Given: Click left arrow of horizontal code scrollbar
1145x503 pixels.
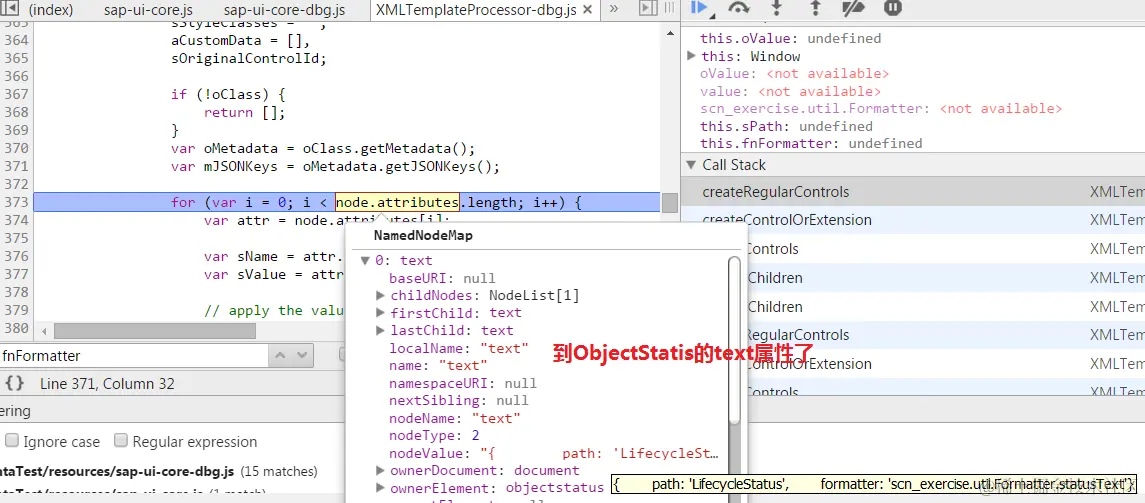Looking at the screenshot, I should [x=45, y=331].
